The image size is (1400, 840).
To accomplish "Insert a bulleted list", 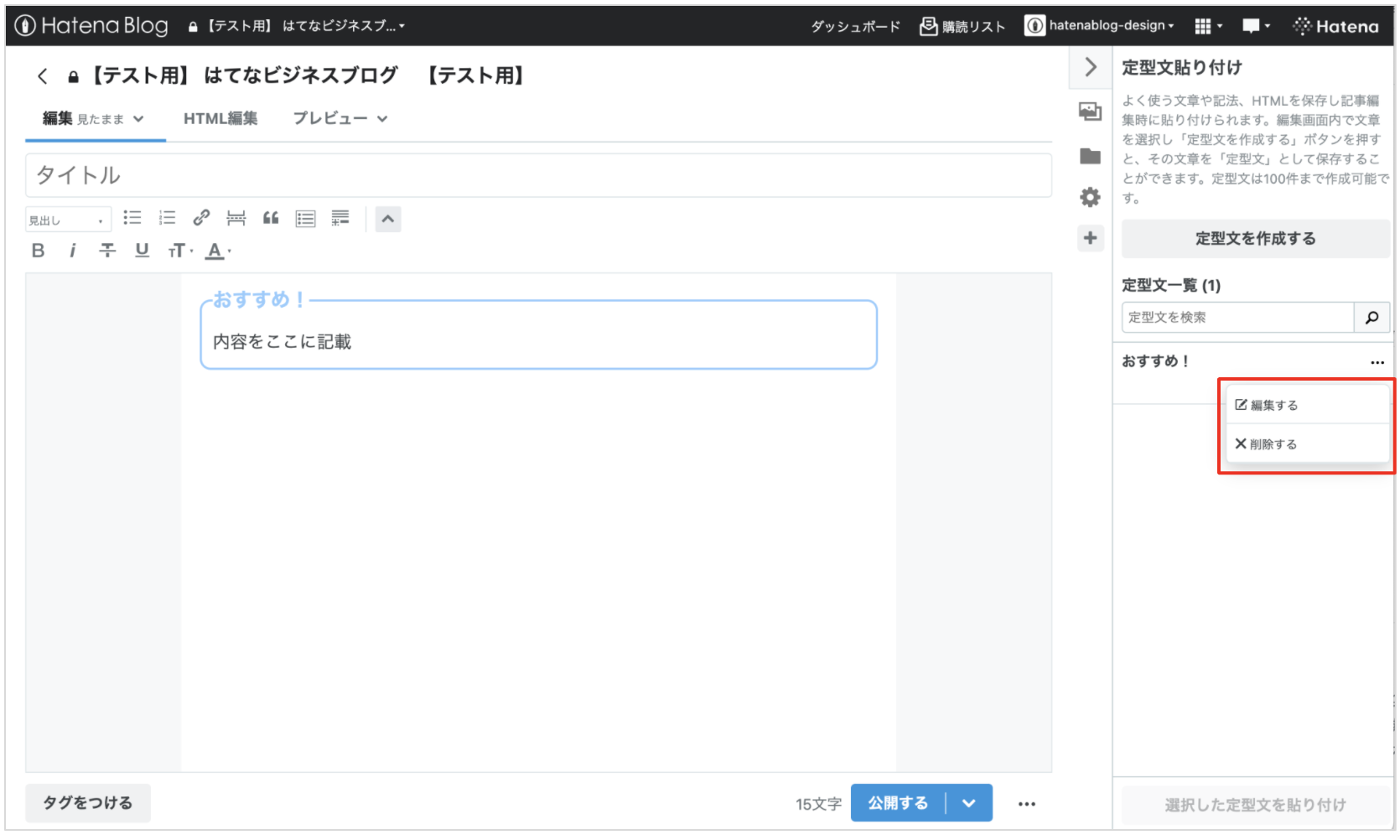I will click(x=132, y=219).
